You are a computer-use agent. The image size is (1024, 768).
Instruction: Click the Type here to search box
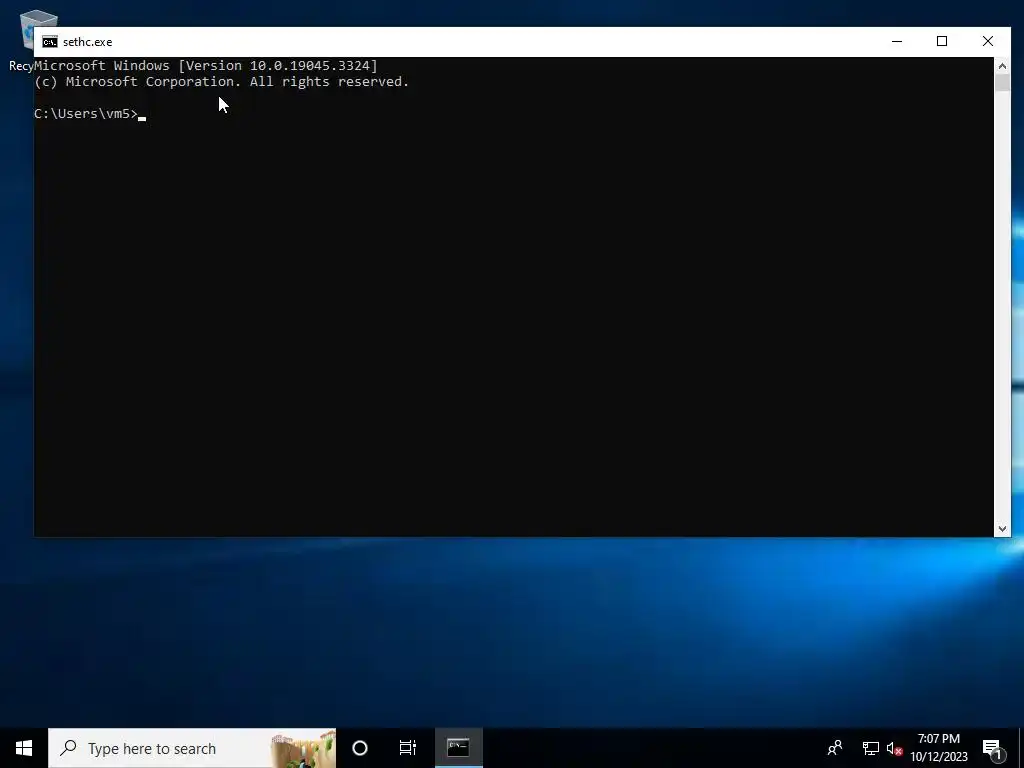click(x=192, y=748)
